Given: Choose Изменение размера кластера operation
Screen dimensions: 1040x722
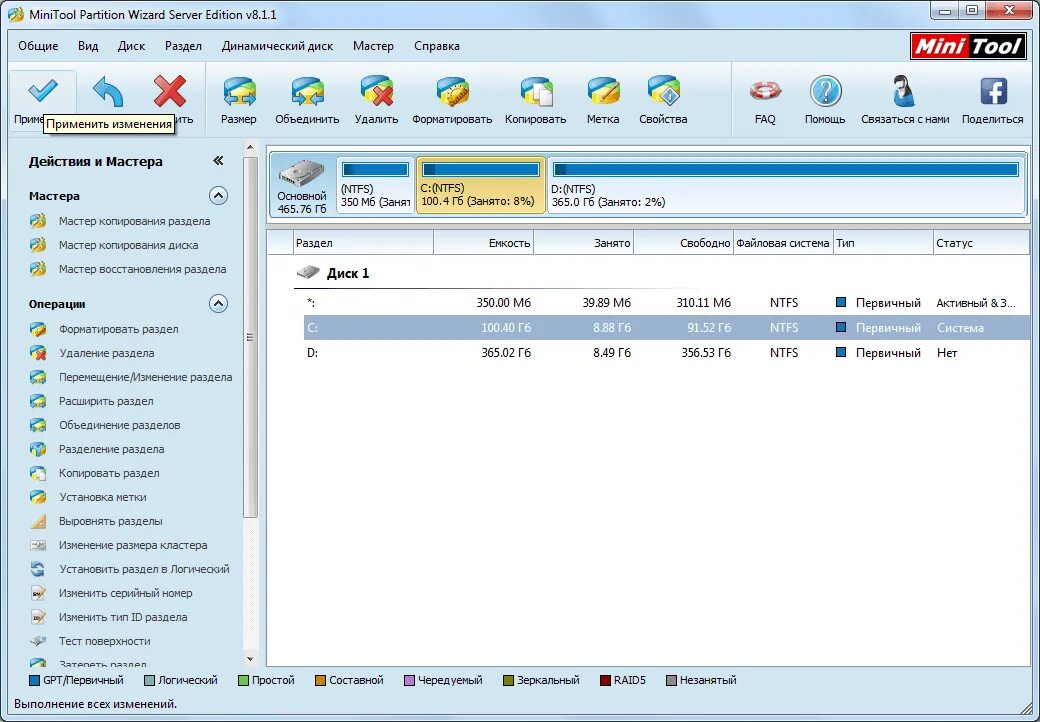Looking at the screenshot, I should (133, 545).
